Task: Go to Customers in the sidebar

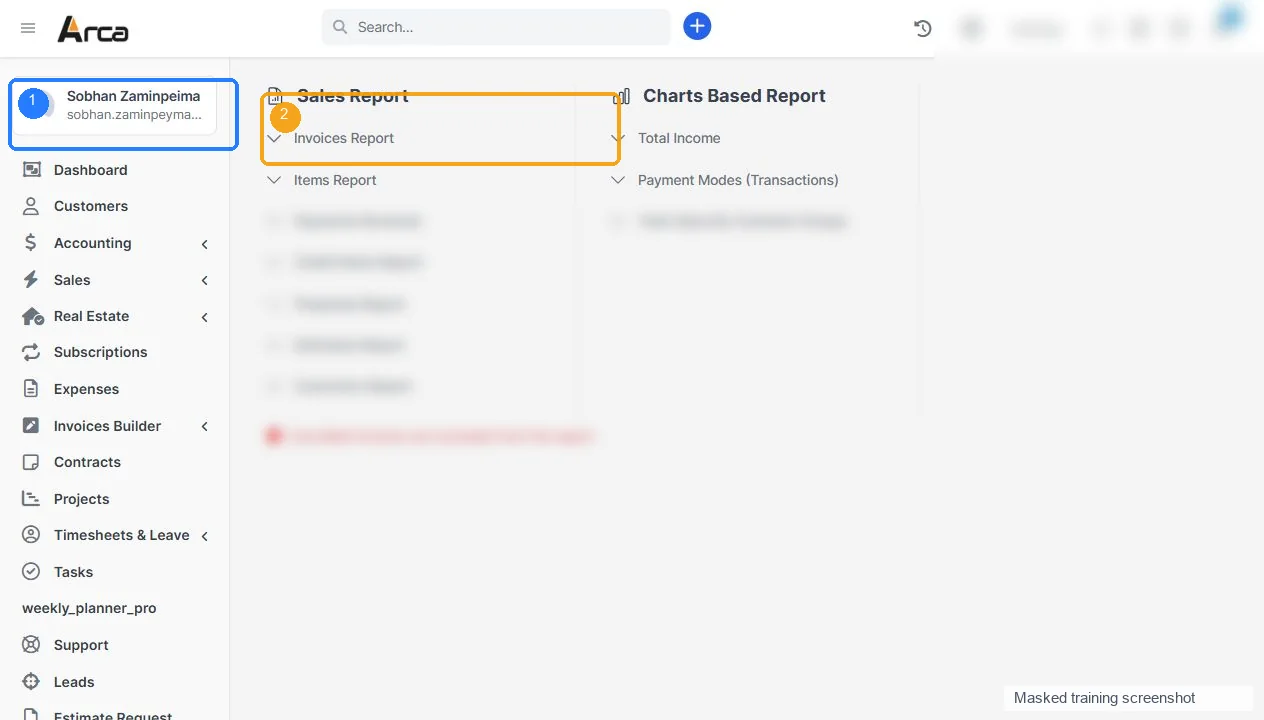Action: (x=115, y=206)
